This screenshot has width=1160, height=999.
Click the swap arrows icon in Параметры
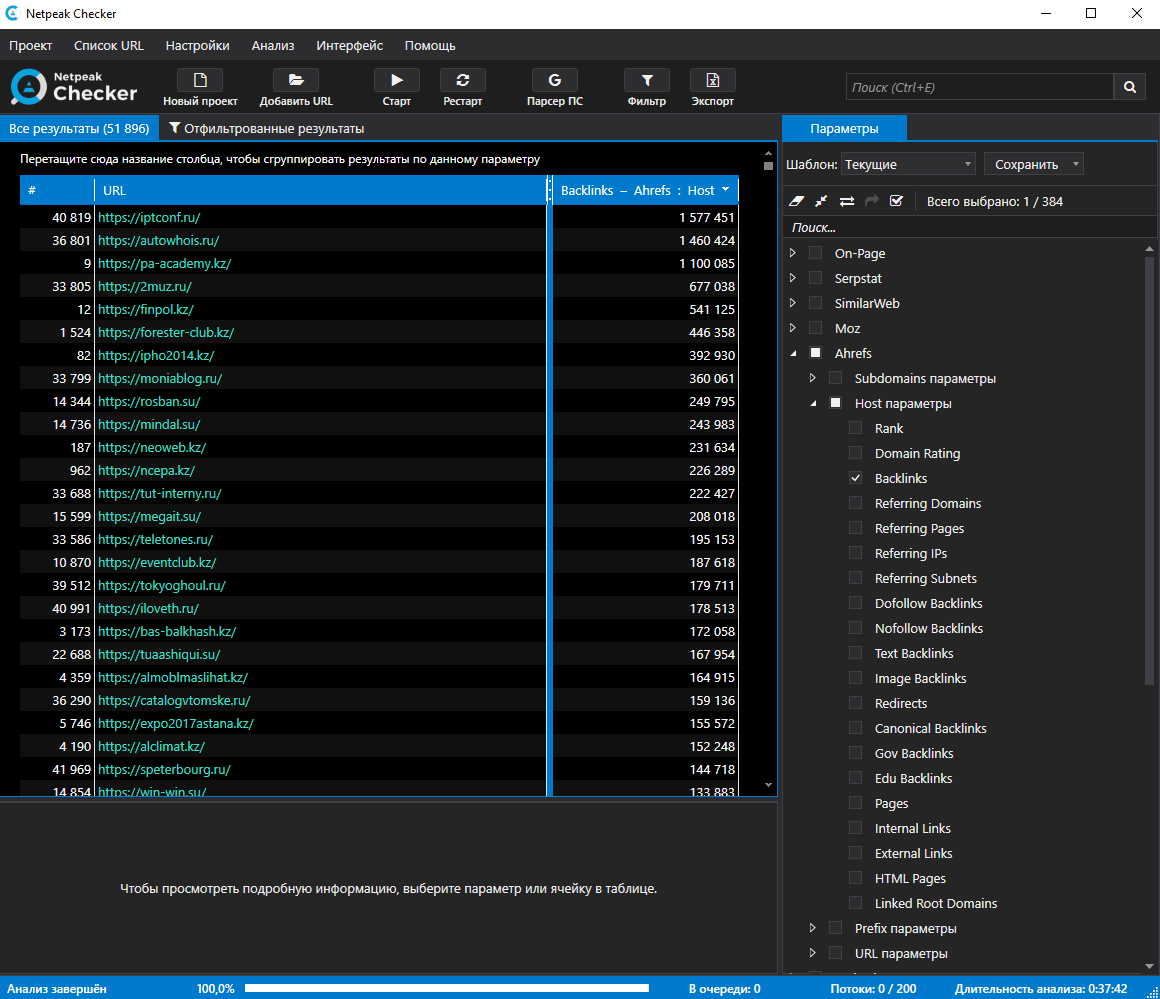pyautogui.click(x=846, y=201)
